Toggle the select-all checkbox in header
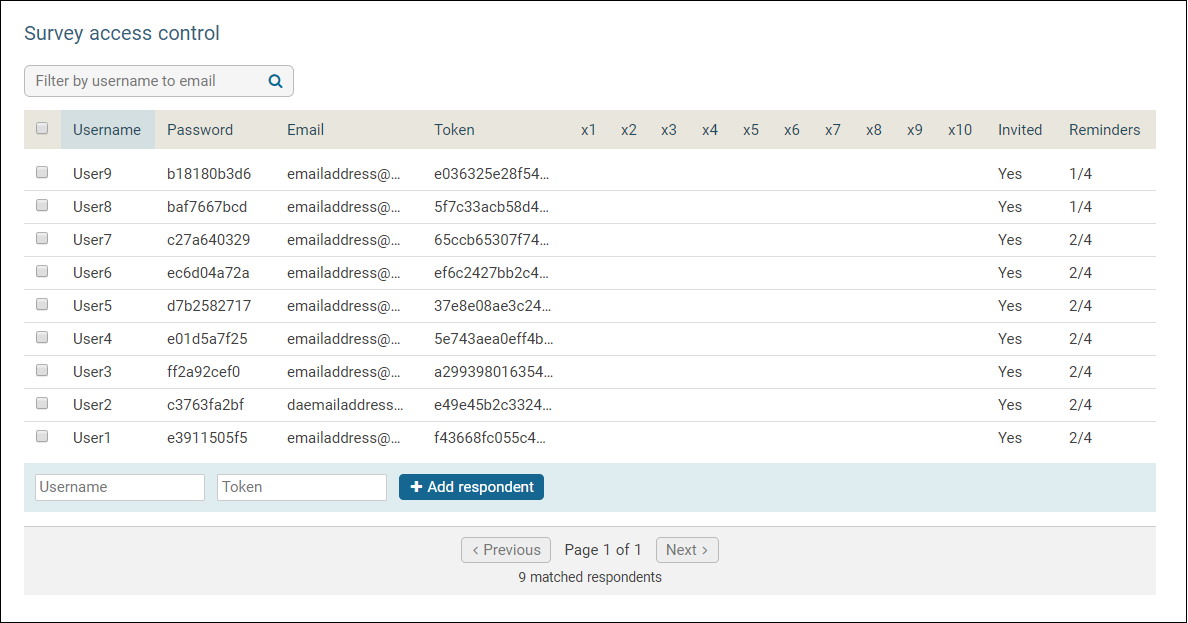 (x=42, y=128)
